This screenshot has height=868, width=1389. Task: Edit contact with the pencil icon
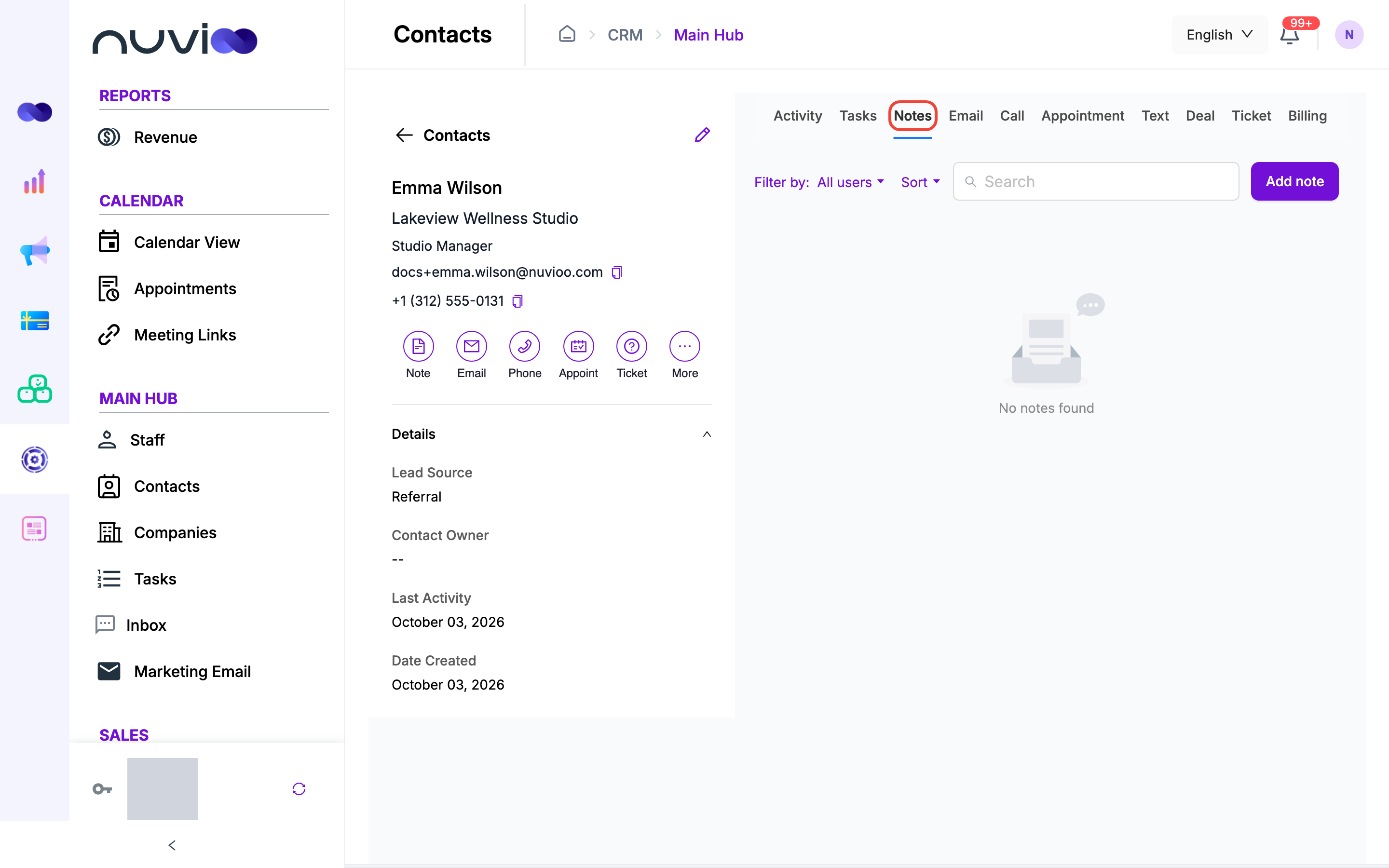pos(702,135)
